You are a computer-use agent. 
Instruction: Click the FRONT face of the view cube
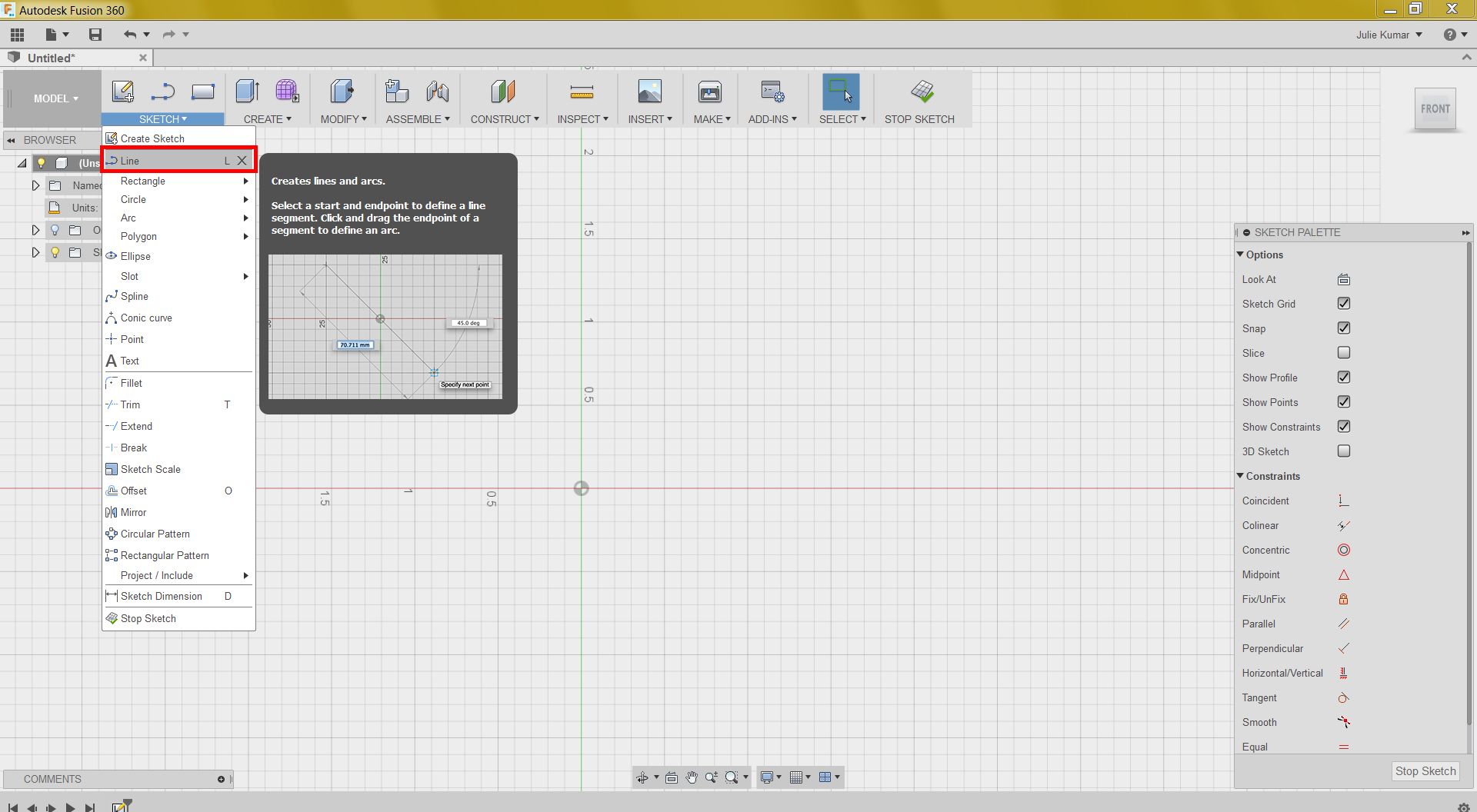1435,109
